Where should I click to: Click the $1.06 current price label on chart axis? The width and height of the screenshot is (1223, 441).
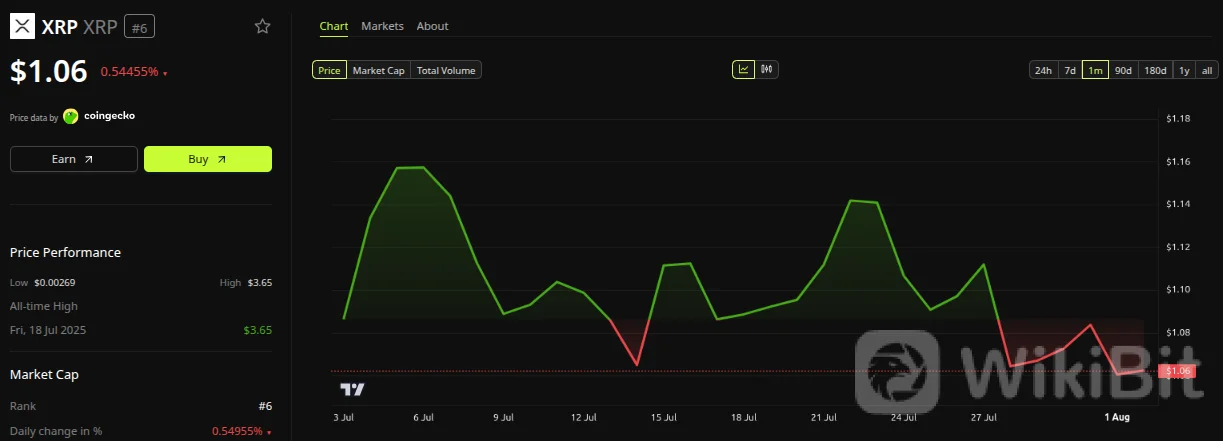pos(1177,371)
